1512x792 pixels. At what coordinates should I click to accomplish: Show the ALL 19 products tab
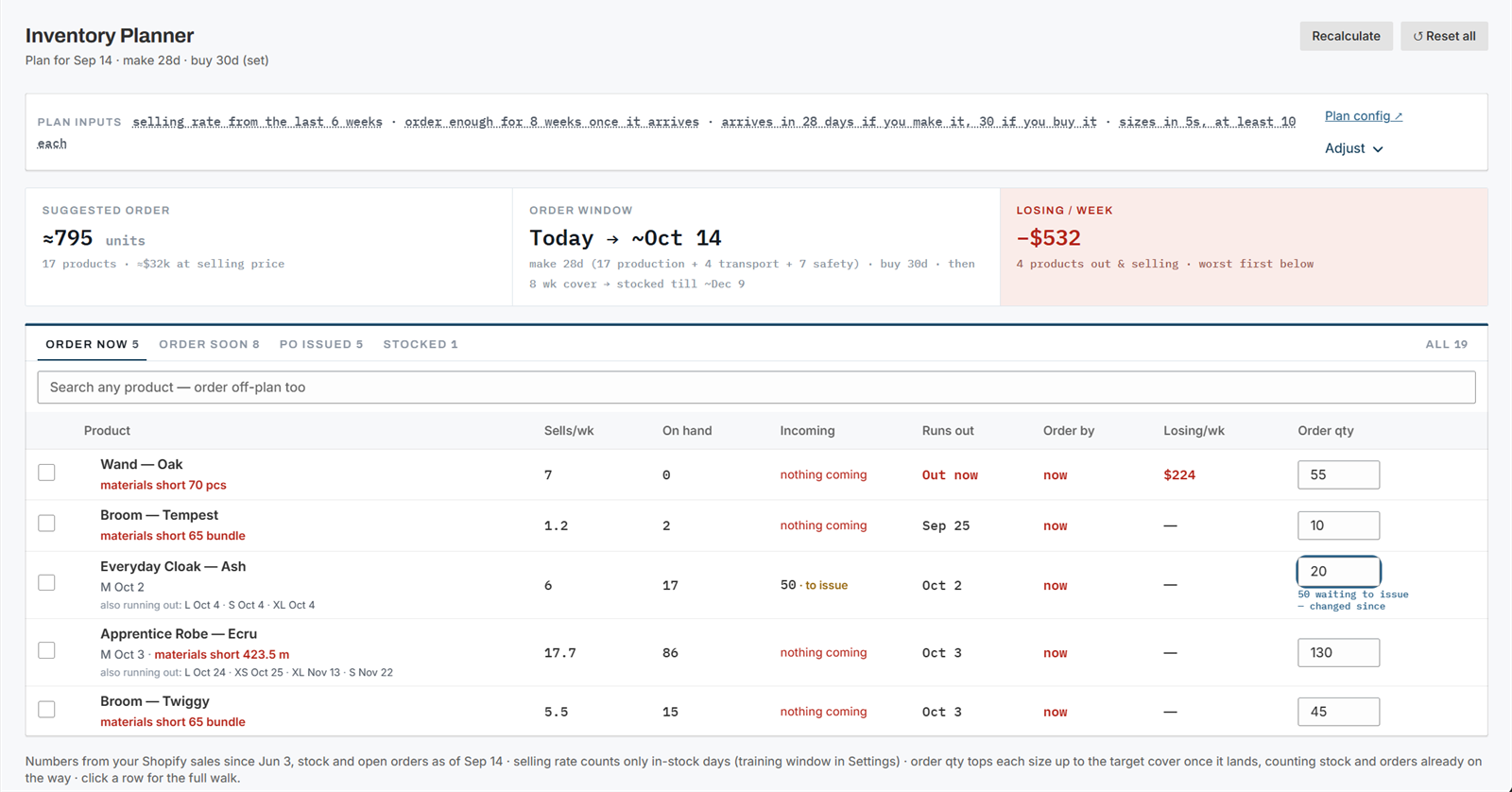point(1446,344)
